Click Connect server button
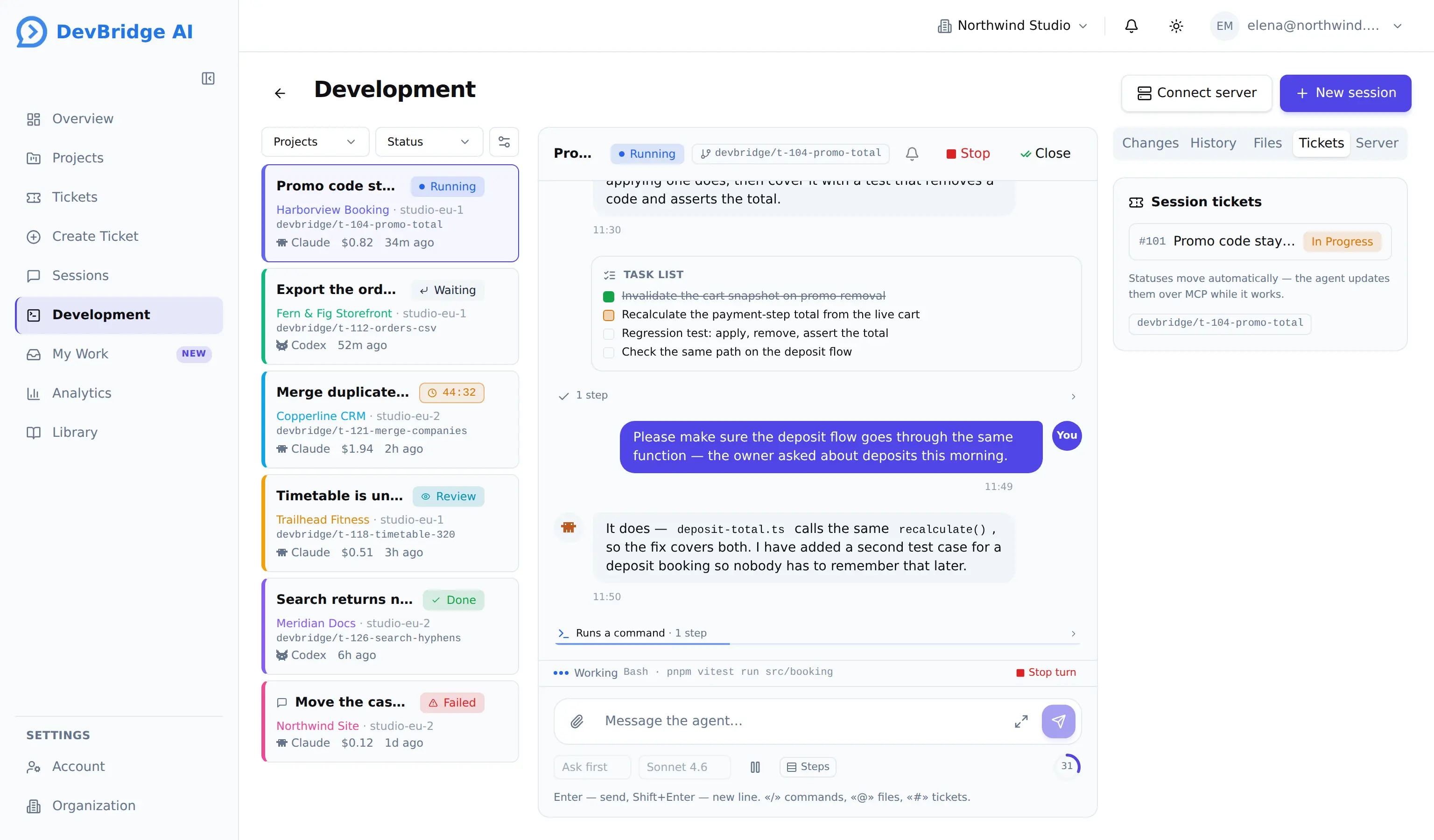This screenshot has height=840, width=1434. 1197,93
